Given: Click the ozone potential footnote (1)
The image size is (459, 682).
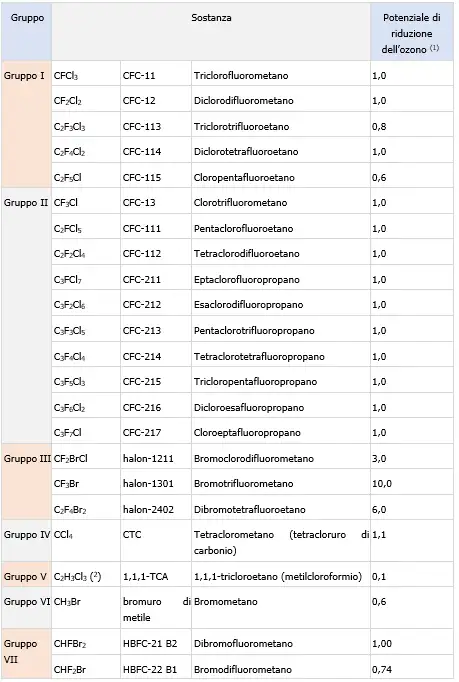Looking at the screenshot, I should (434, 48).
